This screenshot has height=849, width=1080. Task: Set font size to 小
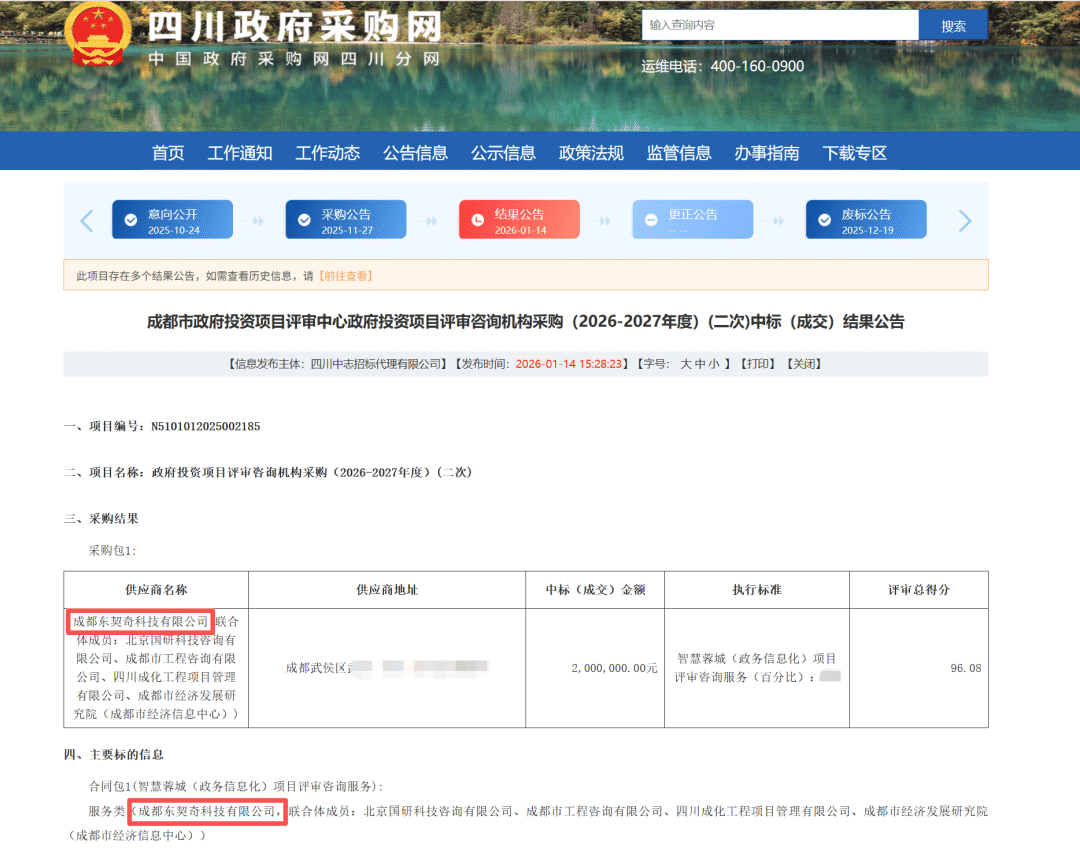(x=714, y=364)
